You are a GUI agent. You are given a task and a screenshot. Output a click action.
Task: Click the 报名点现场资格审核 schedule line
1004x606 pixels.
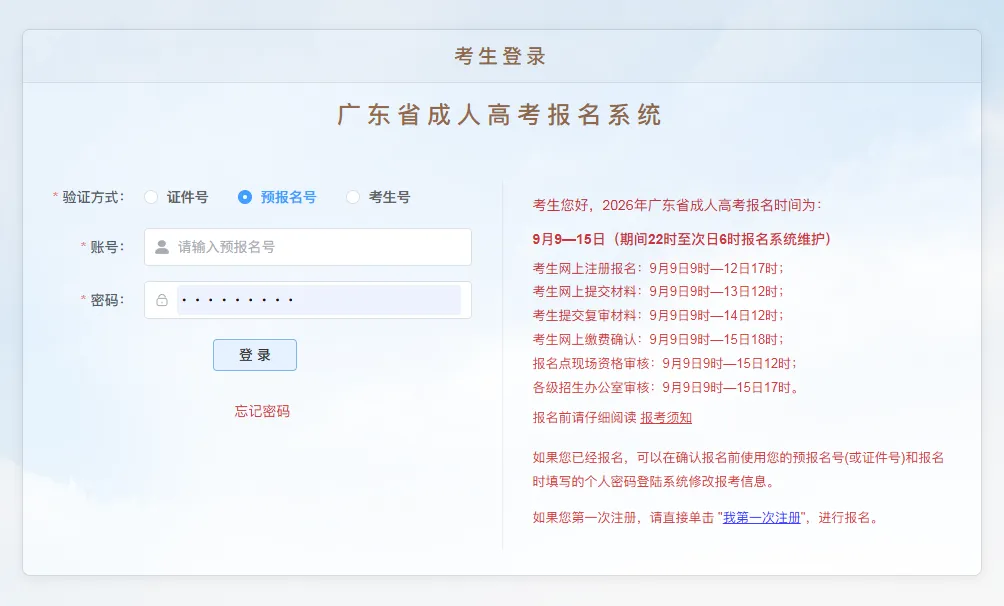pos(665,364)
